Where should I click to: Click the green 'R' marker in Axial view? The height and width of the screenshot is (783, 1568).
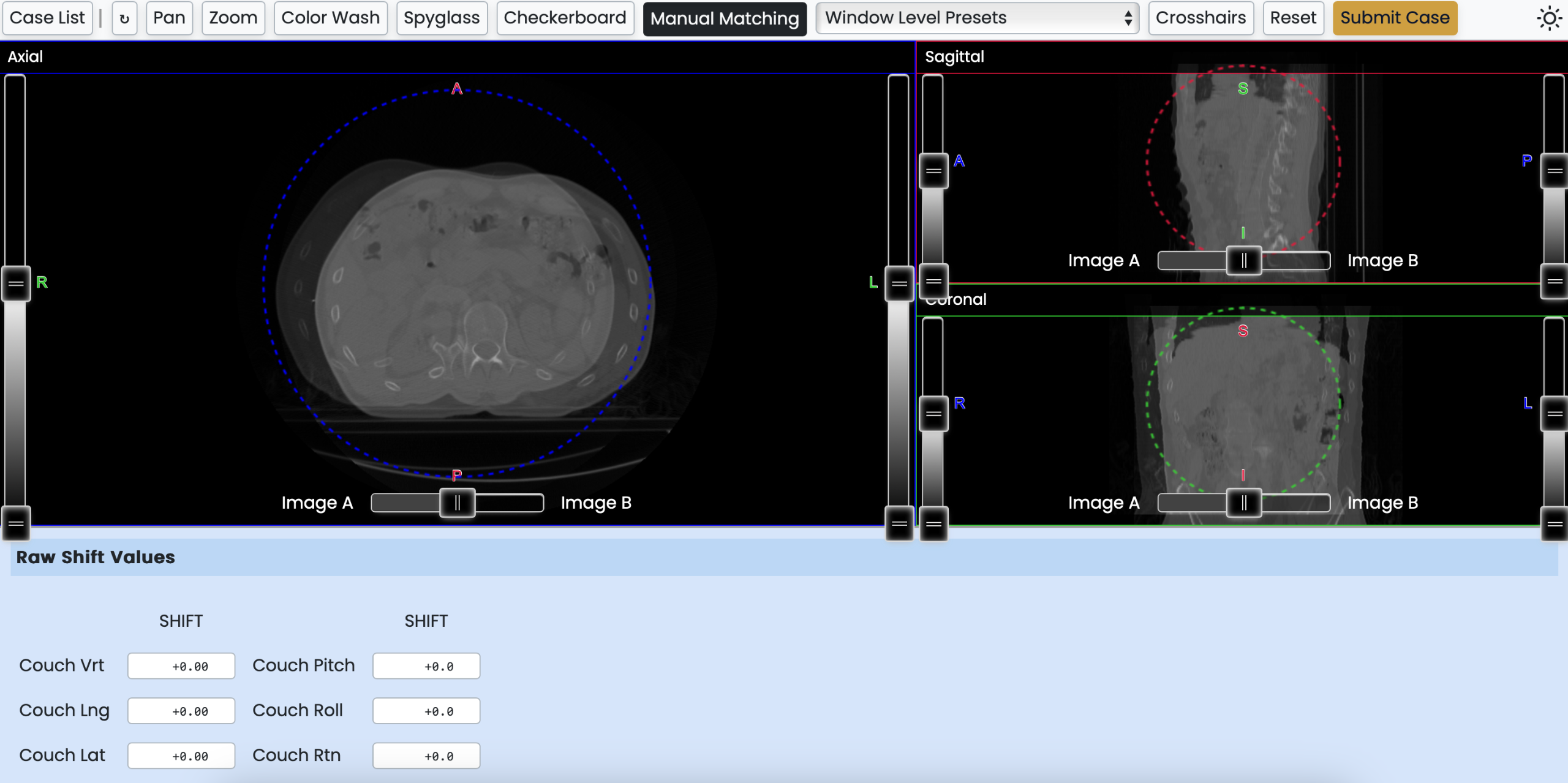42,282
